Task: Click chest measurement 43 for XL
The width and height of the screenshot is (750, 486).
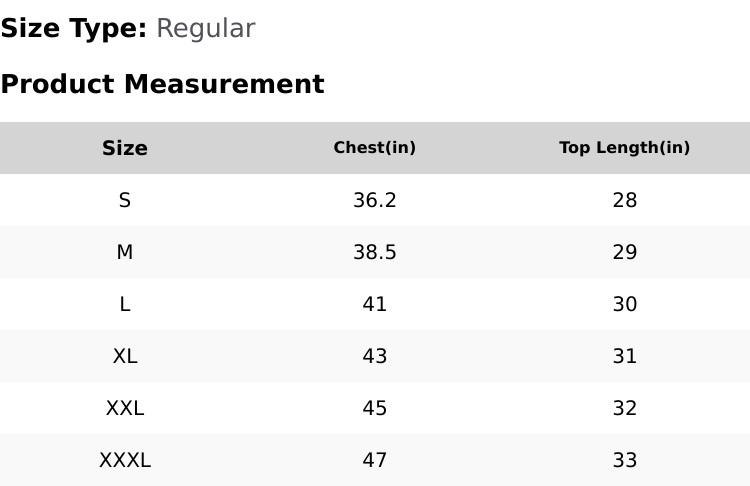Action: pyautogui.click(x=375, y=356)
